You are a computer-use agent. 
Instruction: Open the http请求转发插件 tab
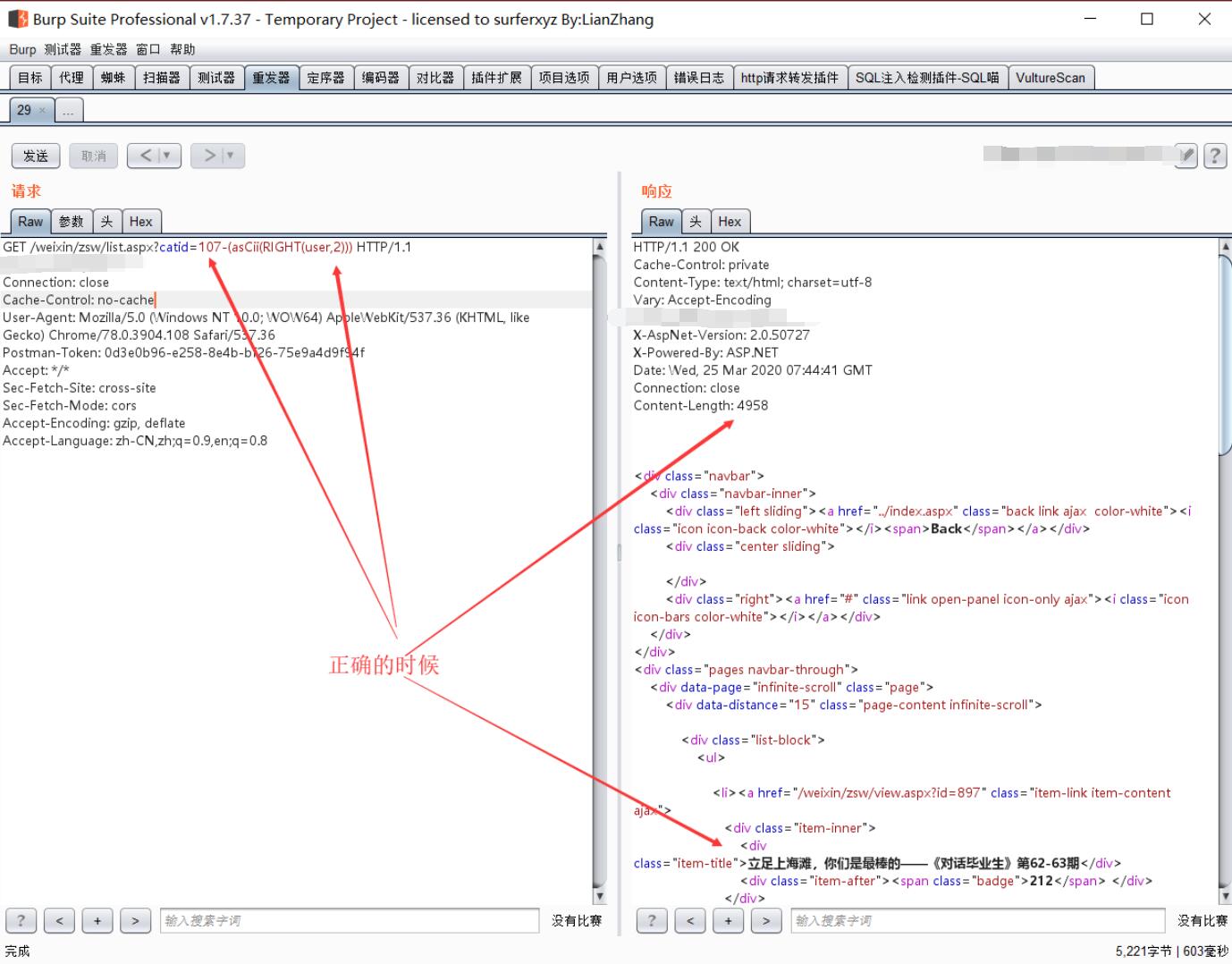(x=789, y=78)
